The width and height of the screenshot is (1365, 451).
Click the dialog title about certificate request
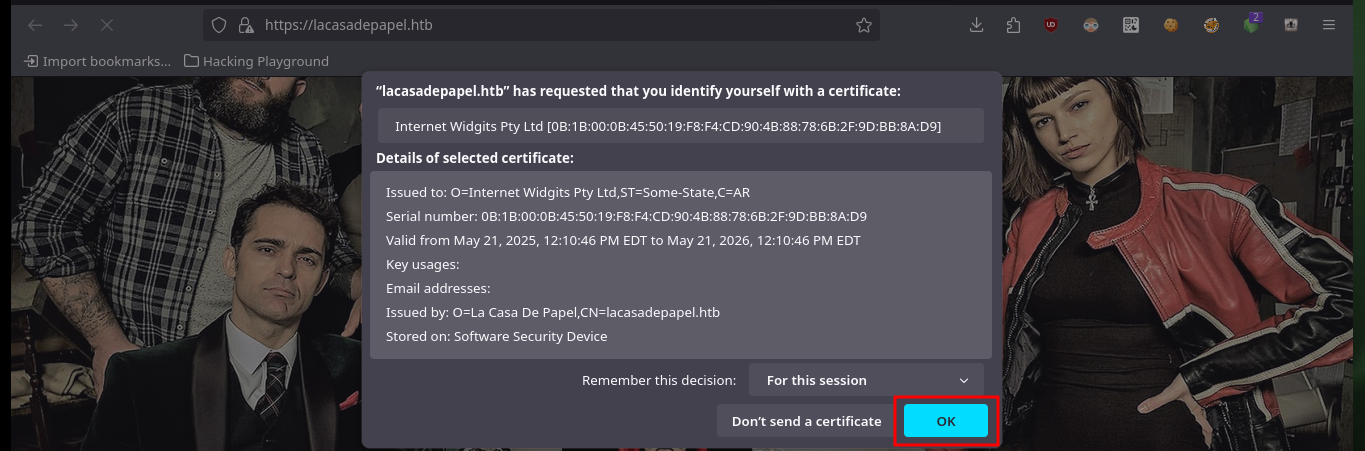click(x=638, y=90)
